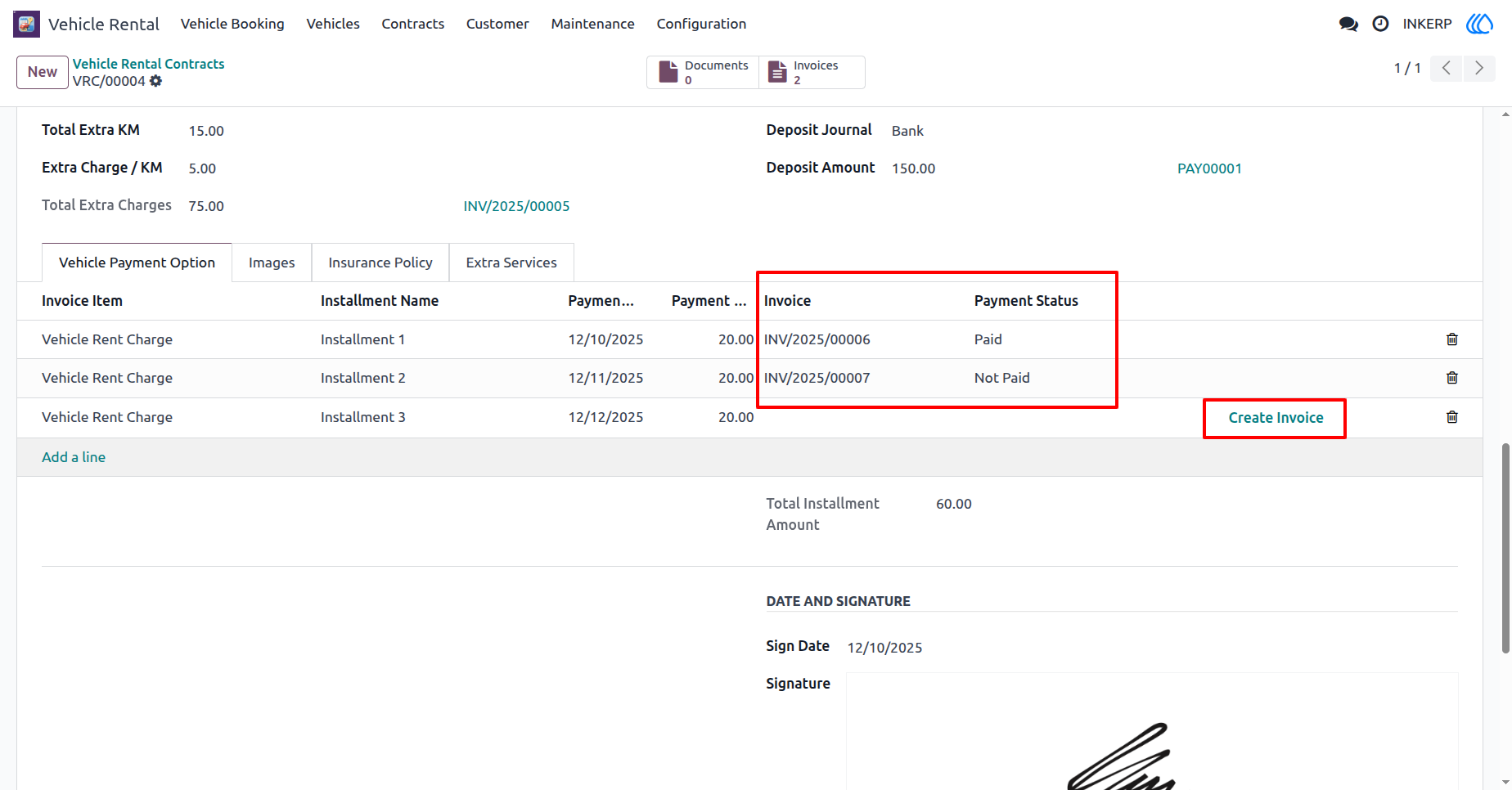Click the Extra Charge / KM value

202,168
